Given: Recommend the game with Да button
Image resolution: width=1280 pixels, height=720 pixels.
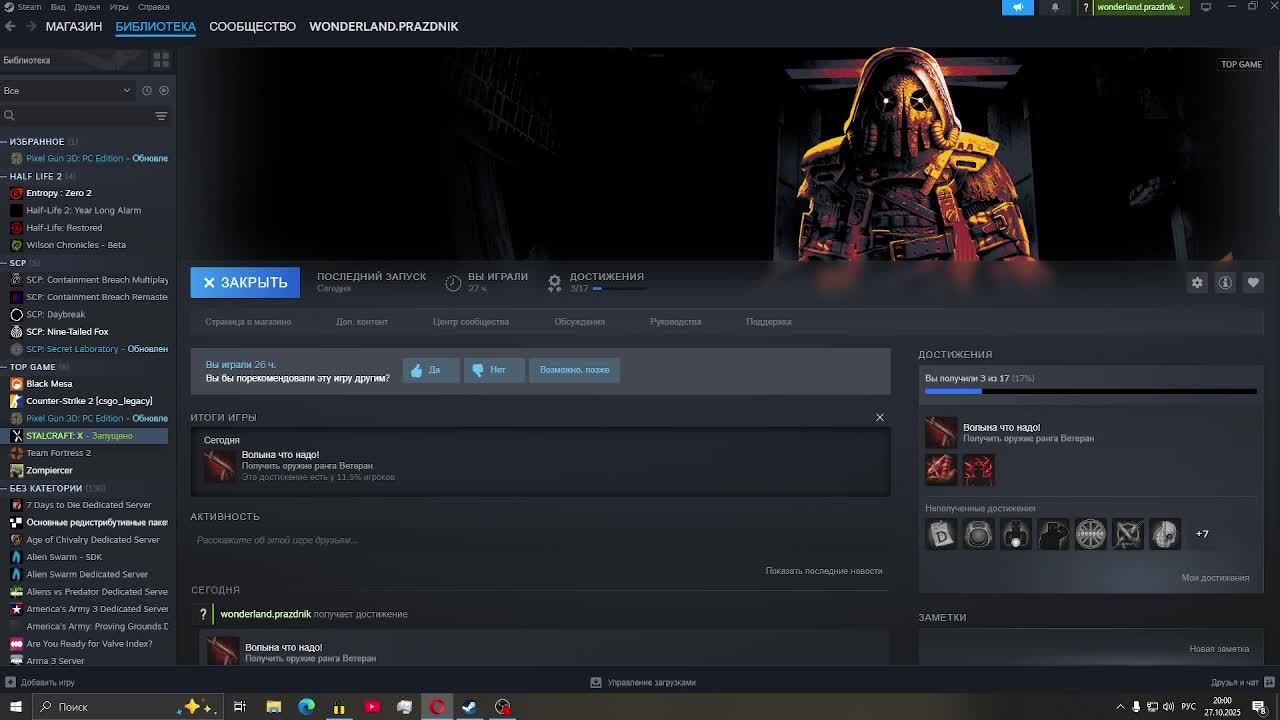Looking at the screenshot, I should (x=430, y=370).
